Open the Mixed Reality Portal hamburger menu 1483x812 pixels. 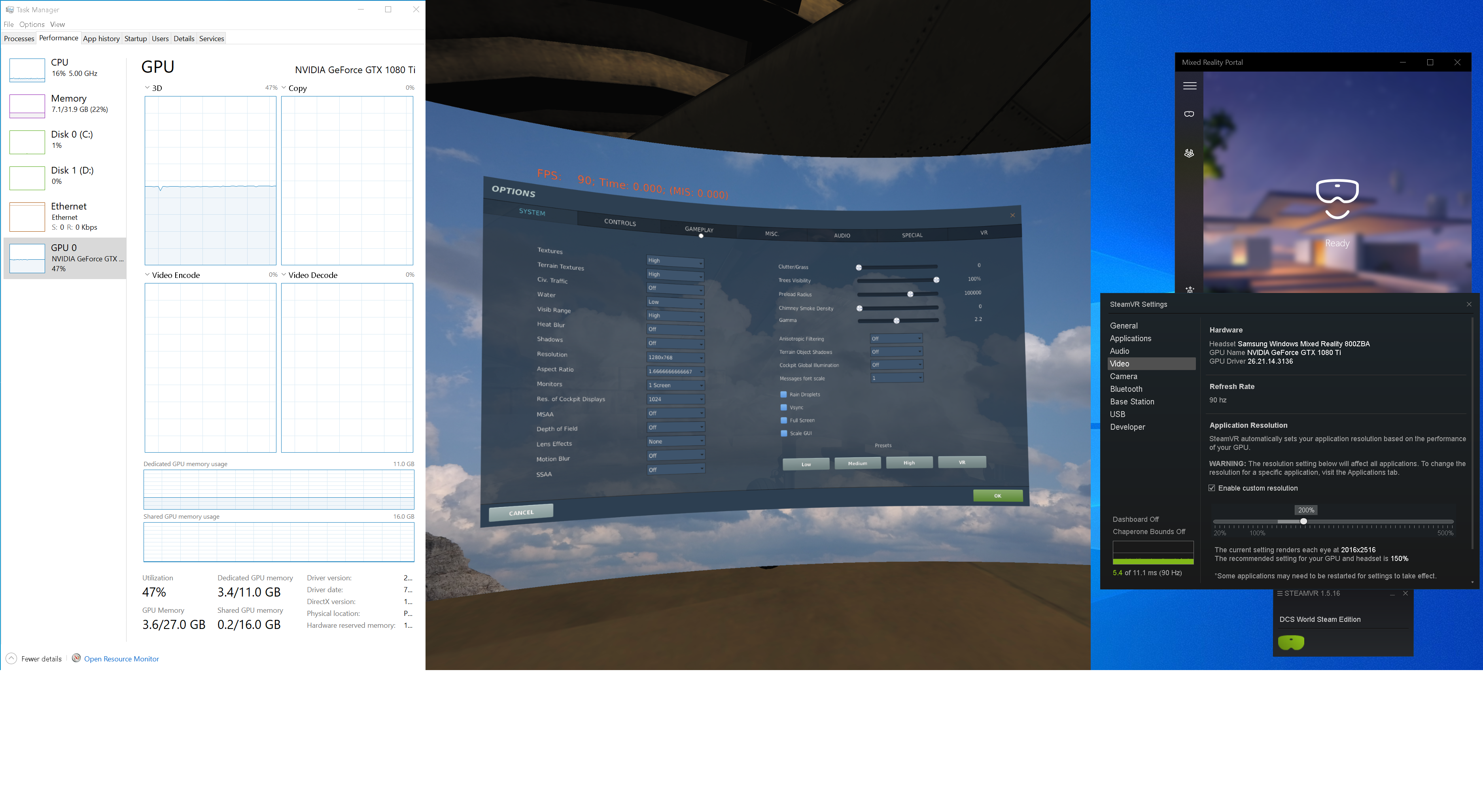click(1190, 86)
